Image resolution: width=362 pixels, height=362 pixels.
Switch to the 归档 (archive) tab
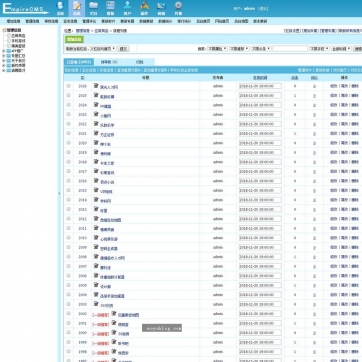(x=140, y=62)
